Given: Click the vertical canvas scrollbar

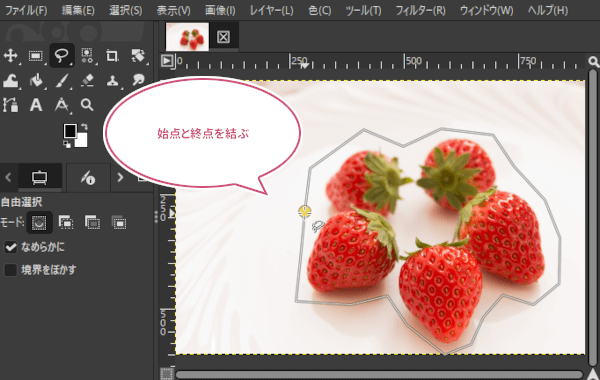Looking at the screenshot, I should coord(593,217).
